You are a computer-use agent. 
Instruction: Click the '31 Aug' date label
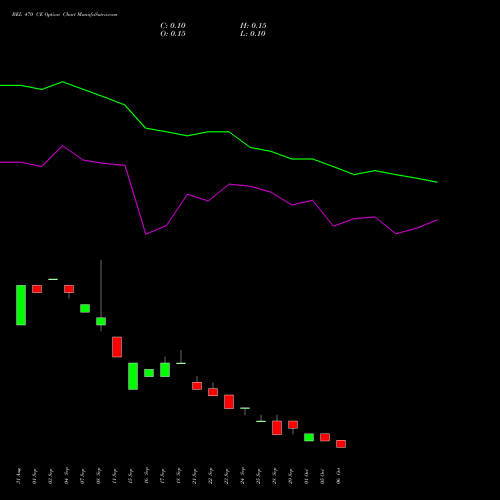point(19,476)
